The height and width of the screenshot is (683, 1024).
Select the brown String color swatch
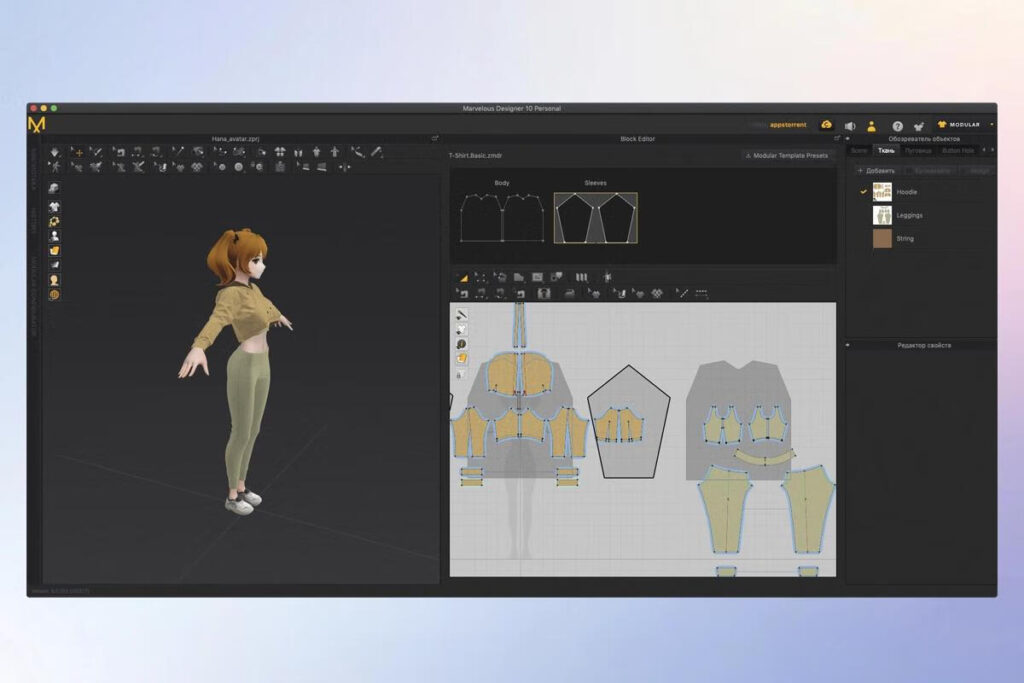point(883,238)
